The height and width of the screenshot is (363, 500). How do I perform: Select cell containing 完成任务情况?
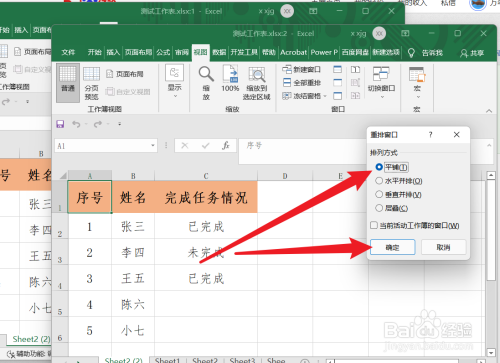[x=206, y=197]
